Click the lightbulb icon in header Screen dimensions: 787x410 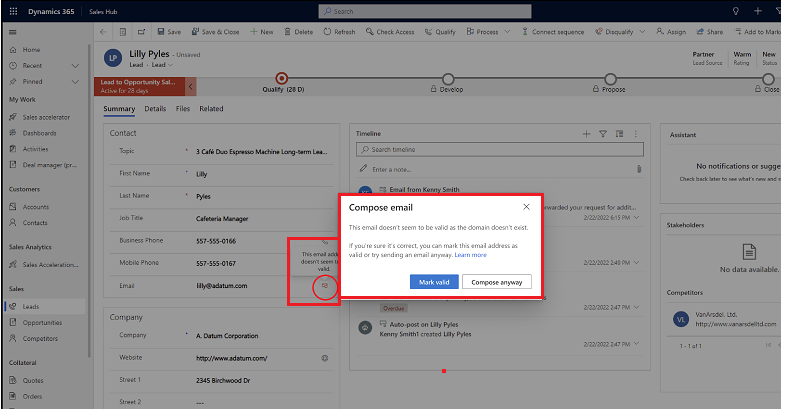736,11
